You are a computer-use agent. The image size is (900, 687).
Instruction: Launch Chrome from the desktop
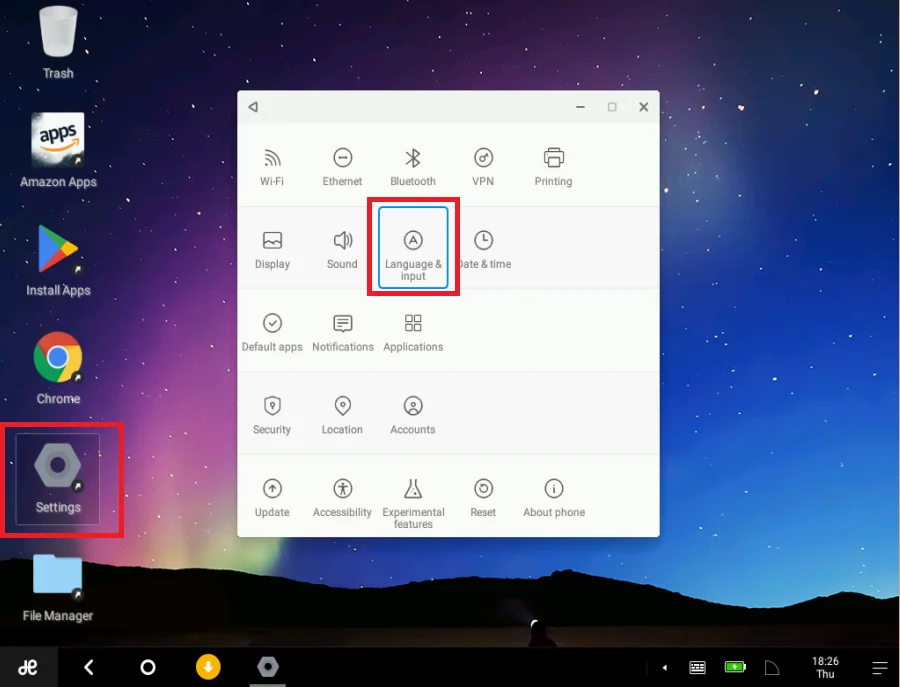[58, 366]
